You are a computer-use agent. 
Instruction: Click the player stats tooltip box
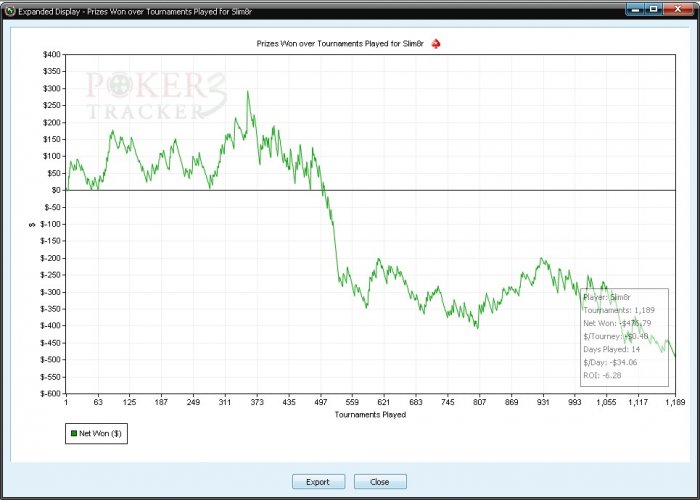tap(625, 337)
